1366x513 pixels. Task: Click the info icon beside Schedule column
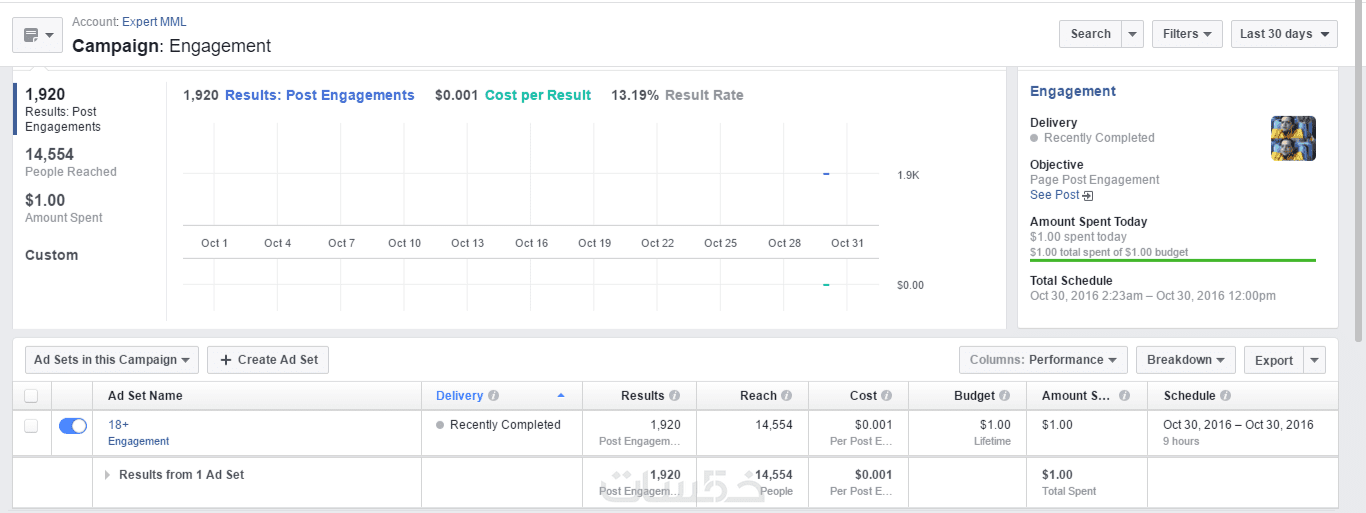pos(1225,396)
